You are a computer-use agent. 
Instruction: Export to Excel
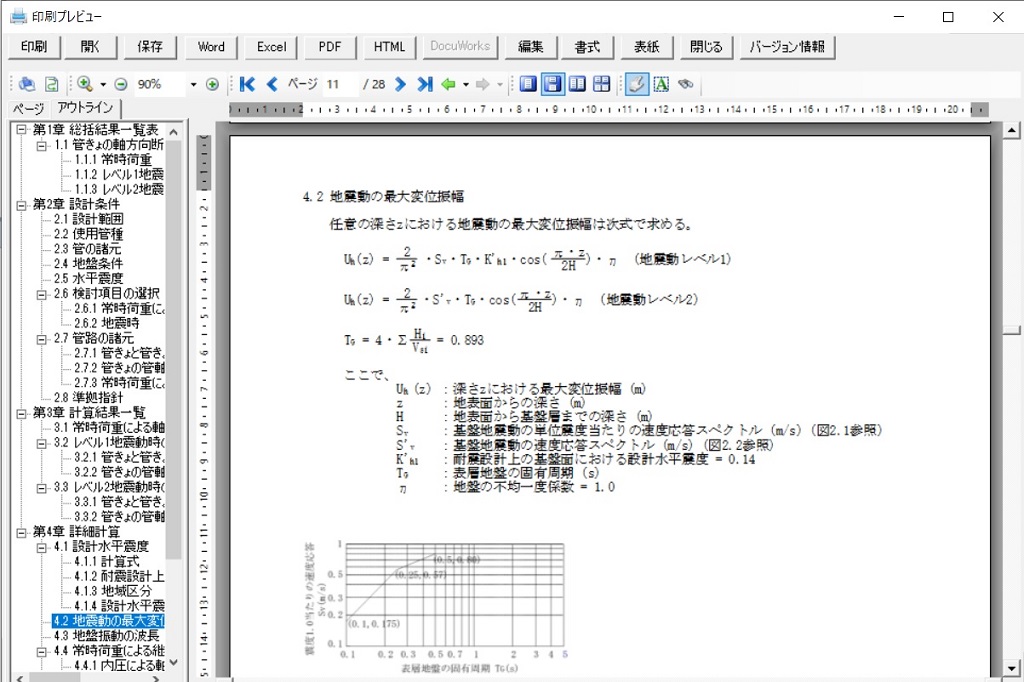(x=271, y=47)
